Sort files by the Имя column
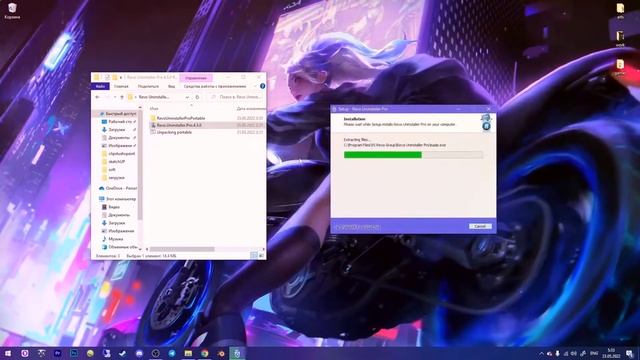Screen dimensions: 640x360 pos(154,109)
